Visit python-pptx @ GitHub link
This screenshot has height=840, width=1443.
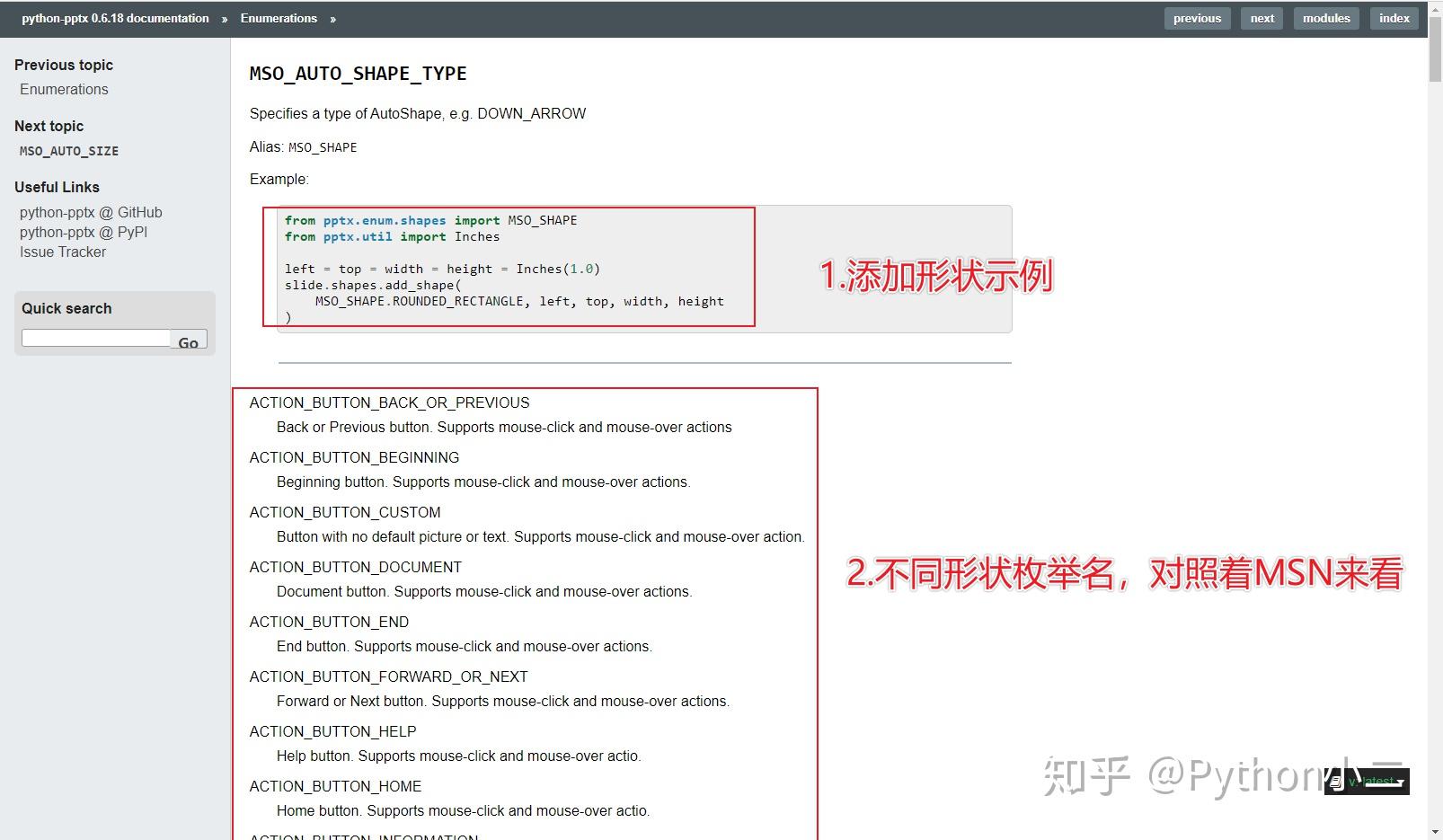[x=90, y=212]
